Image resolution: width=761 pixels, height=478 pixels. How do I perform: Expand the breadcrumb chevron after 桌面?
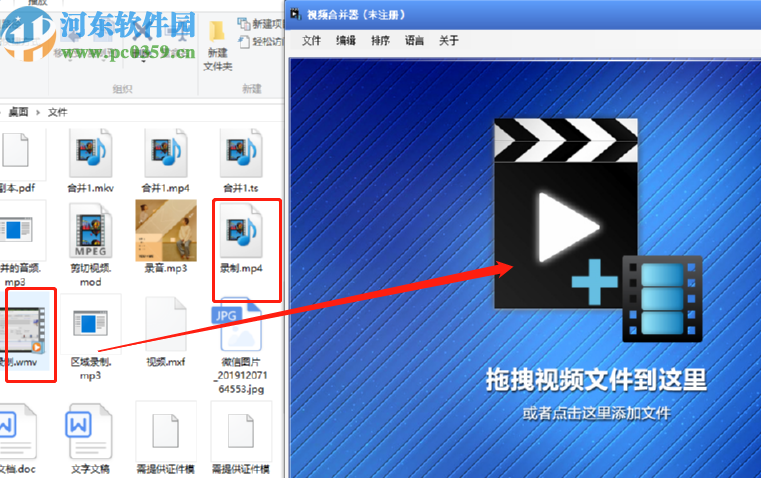[x=38, y=112]
